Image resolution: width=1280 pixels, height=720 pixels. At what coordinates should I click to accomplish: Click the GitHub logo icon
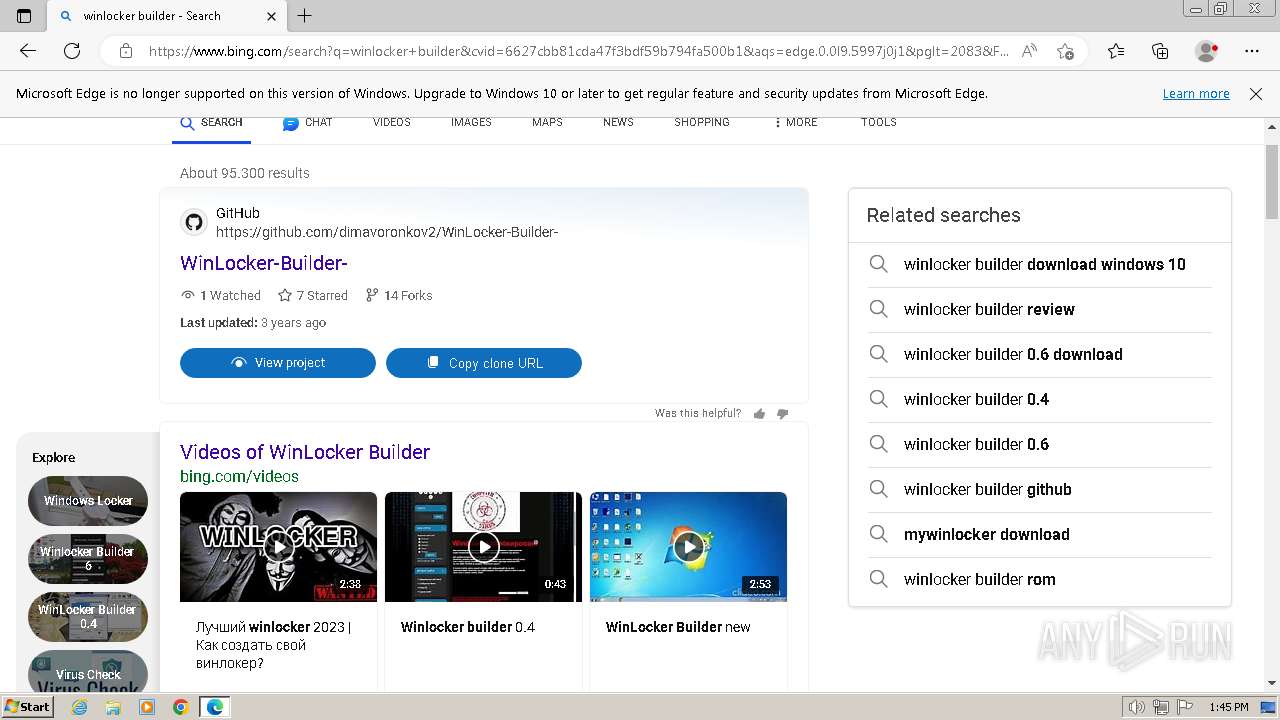(x=194, y=222)
